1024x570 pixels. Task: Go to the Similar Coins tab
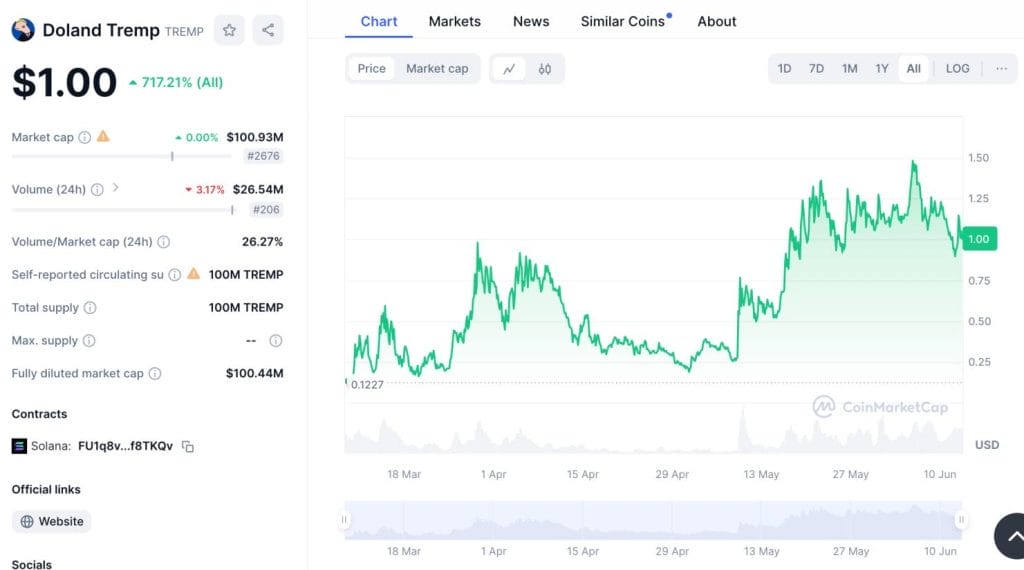coord(623,21)
